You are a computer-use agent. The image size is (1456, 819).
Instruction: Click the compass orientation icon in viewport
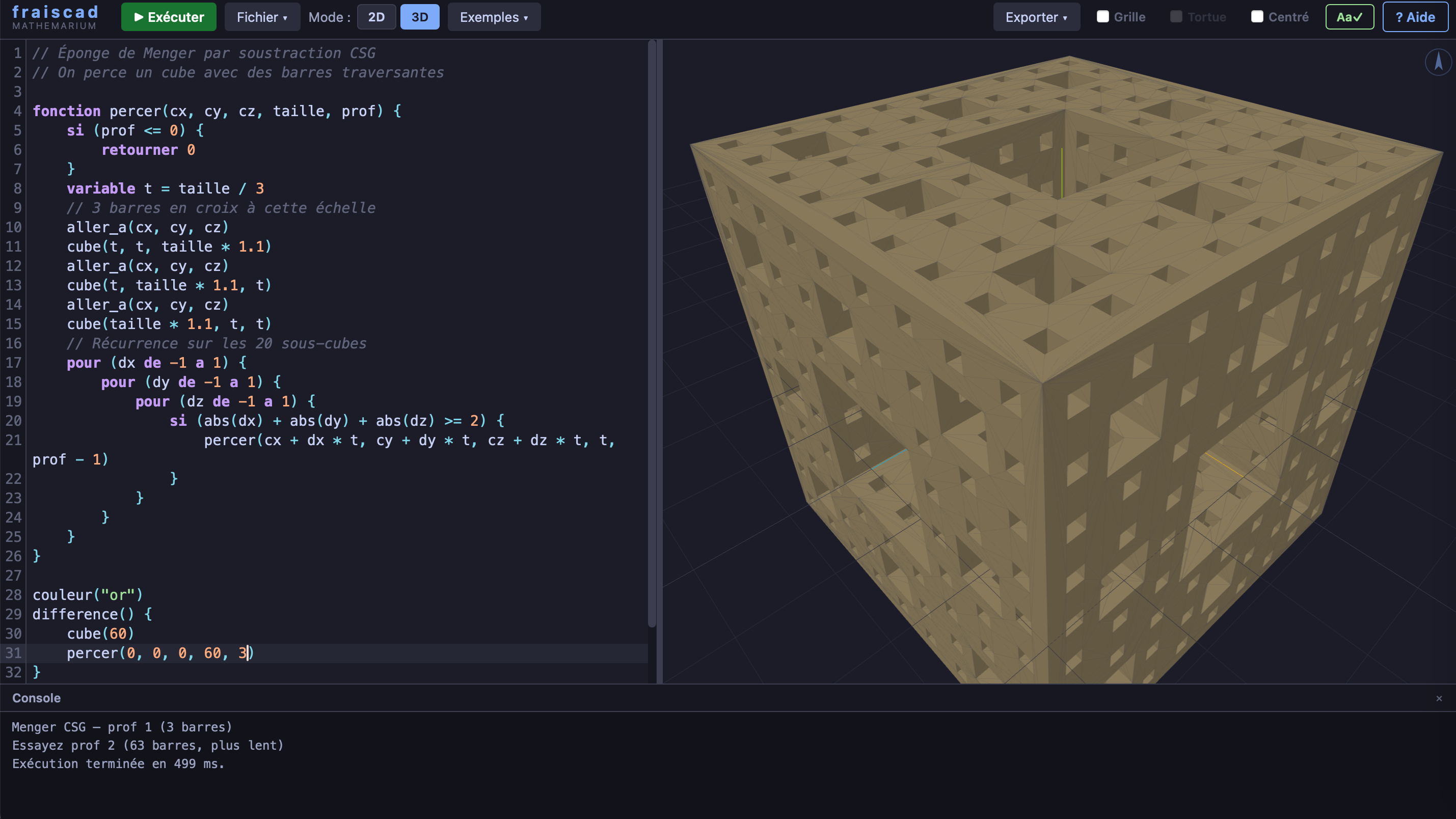click(1438, 62)
